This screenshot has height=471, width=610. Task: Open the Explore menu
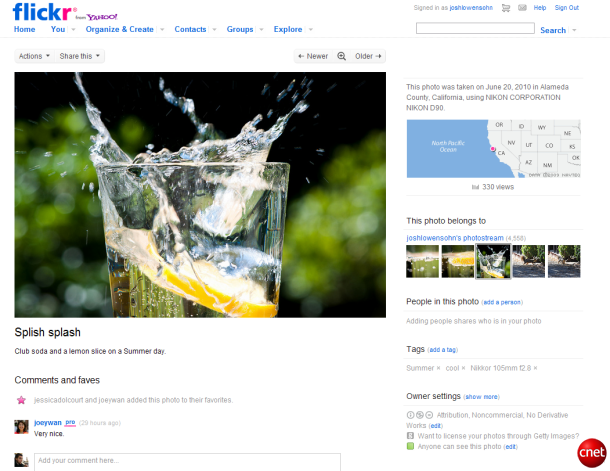(x=288, y=29)
